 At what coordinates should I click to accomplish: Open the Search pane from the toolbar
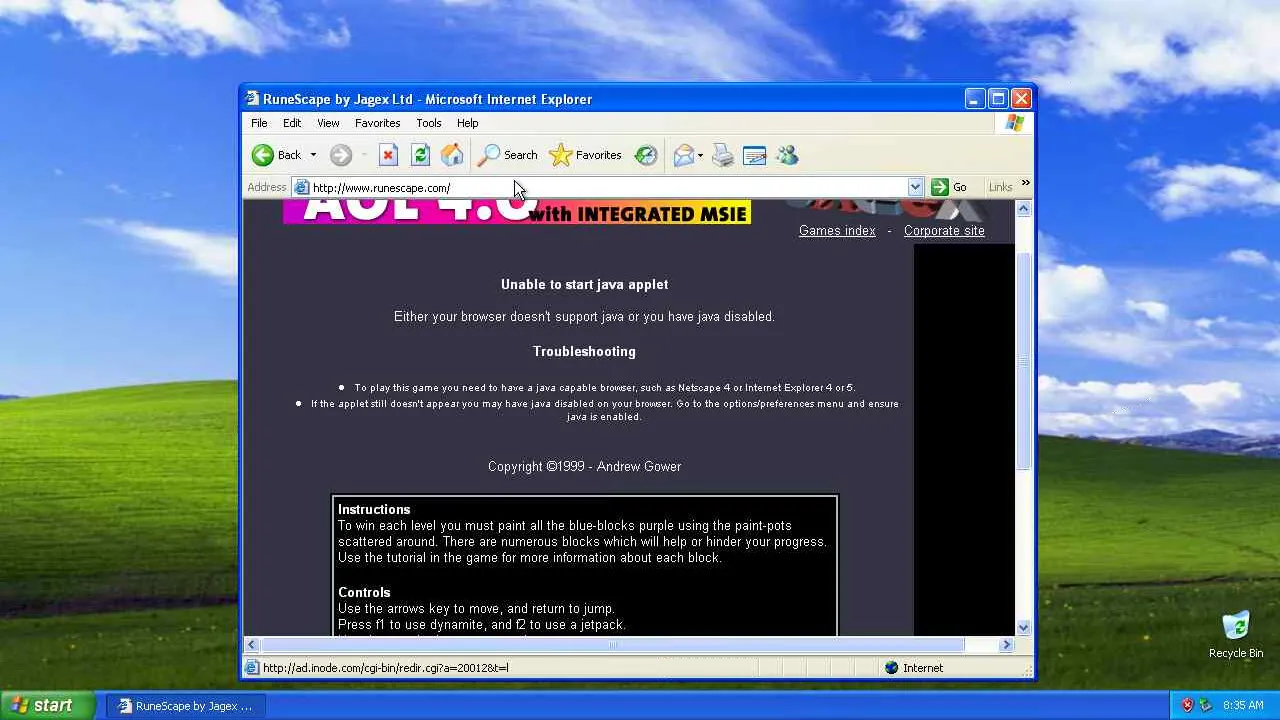click(508, 155)
